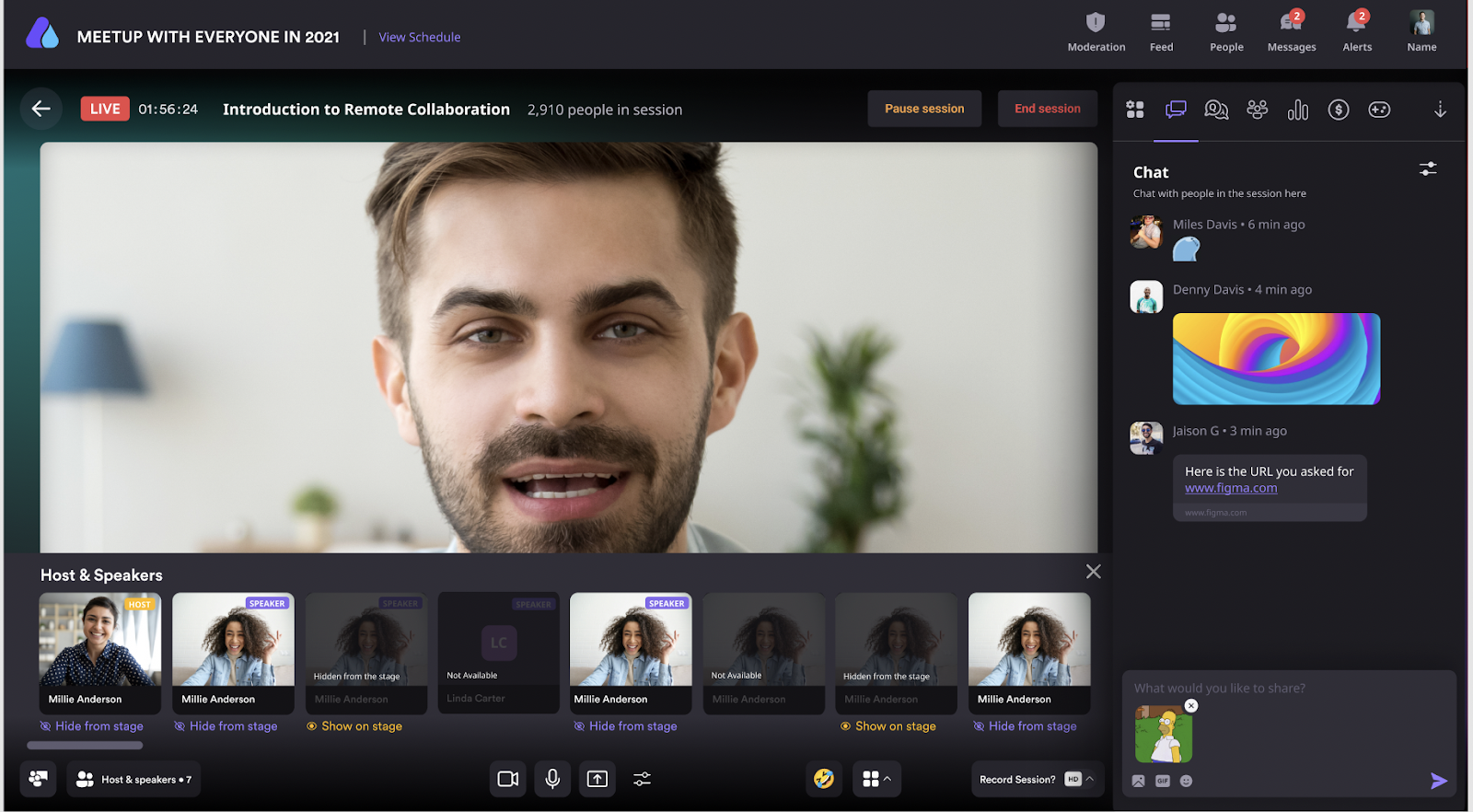Open the View Schedule link
Image resolution: width=1473 pixels, height=812 pixels.
tap(419, 37)
